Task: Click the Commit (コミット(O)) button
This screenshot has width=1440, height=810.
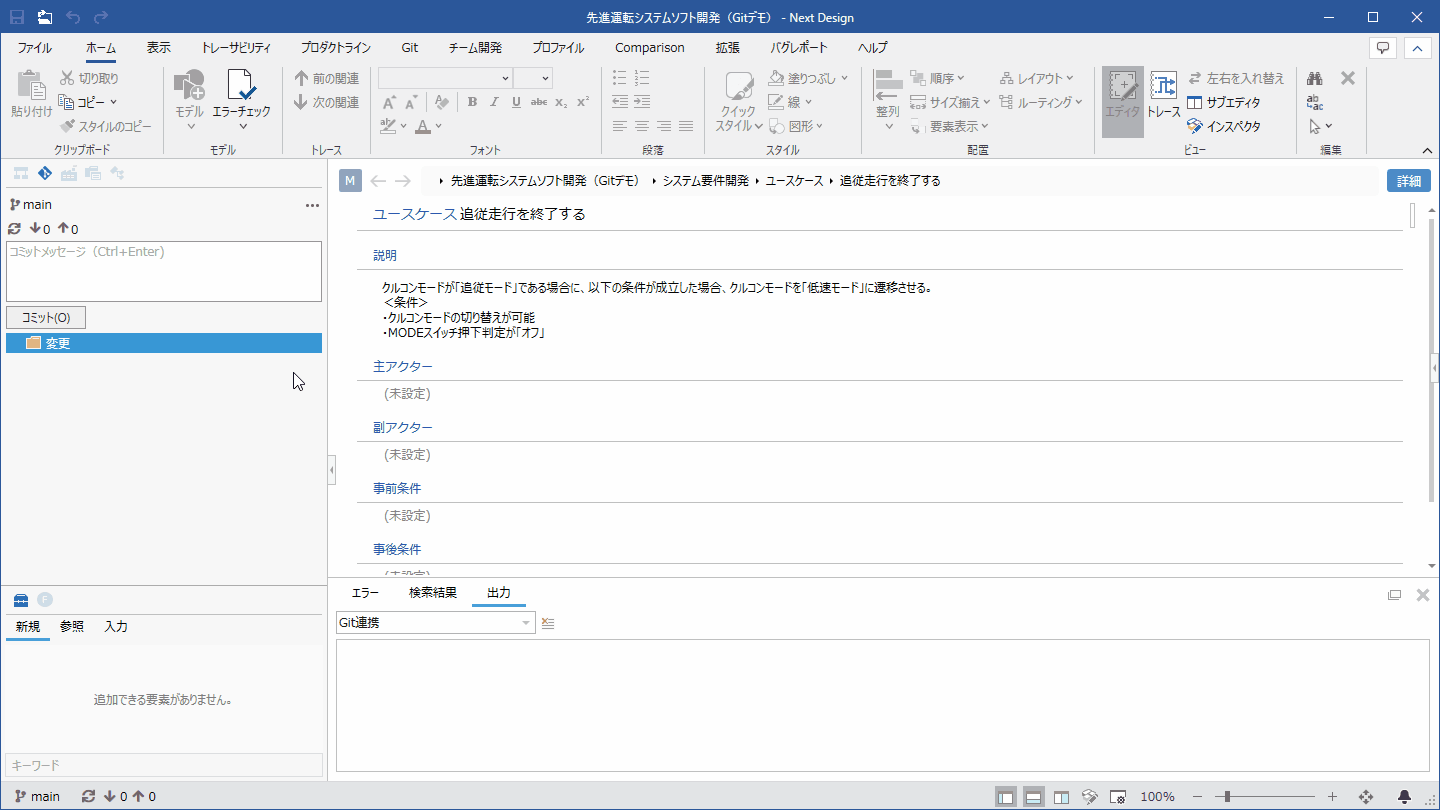Action: (x=46, y=318)
